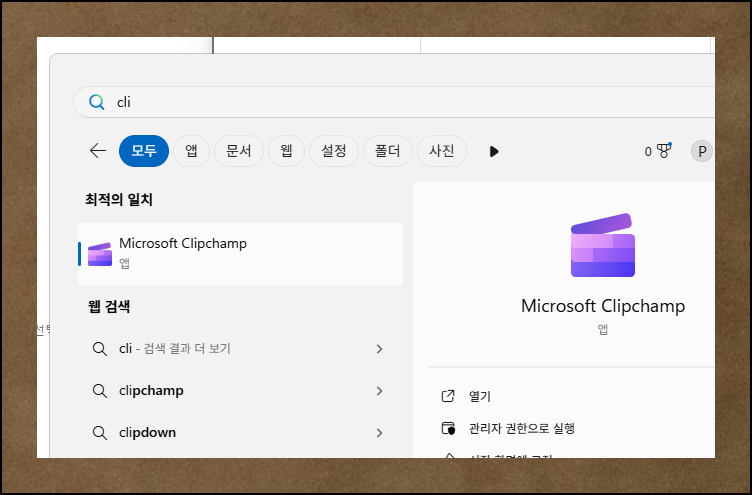Switch to the 사진 filter tab
752x495 pixels.
442,151
